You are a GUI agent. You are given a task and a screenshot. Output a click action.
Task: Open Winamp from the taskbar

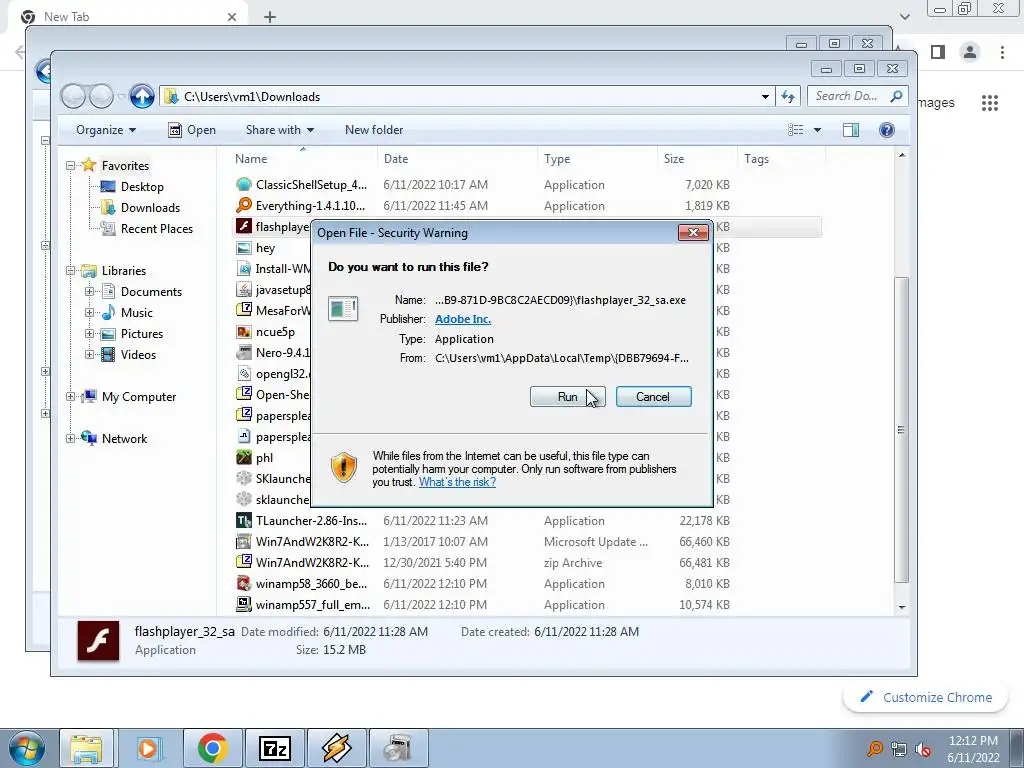click(x=336, y=748)
